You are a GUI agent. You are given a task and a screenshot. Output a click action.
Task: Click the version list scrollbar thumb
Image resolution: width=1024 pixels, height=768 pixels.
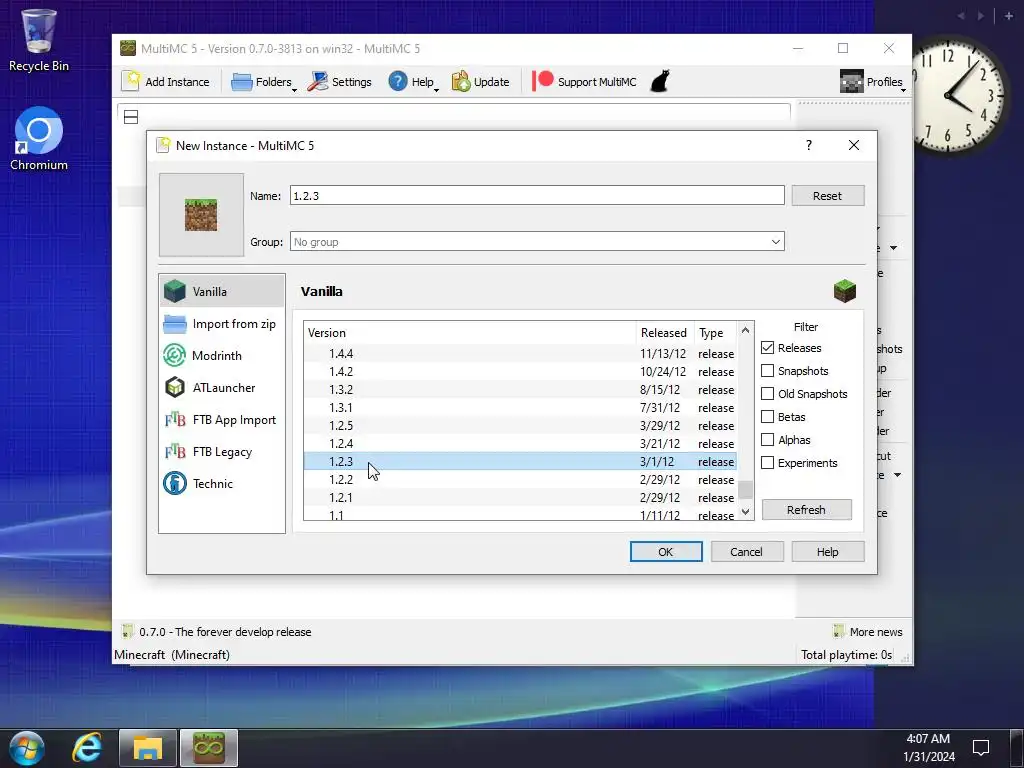coord(745,489)
